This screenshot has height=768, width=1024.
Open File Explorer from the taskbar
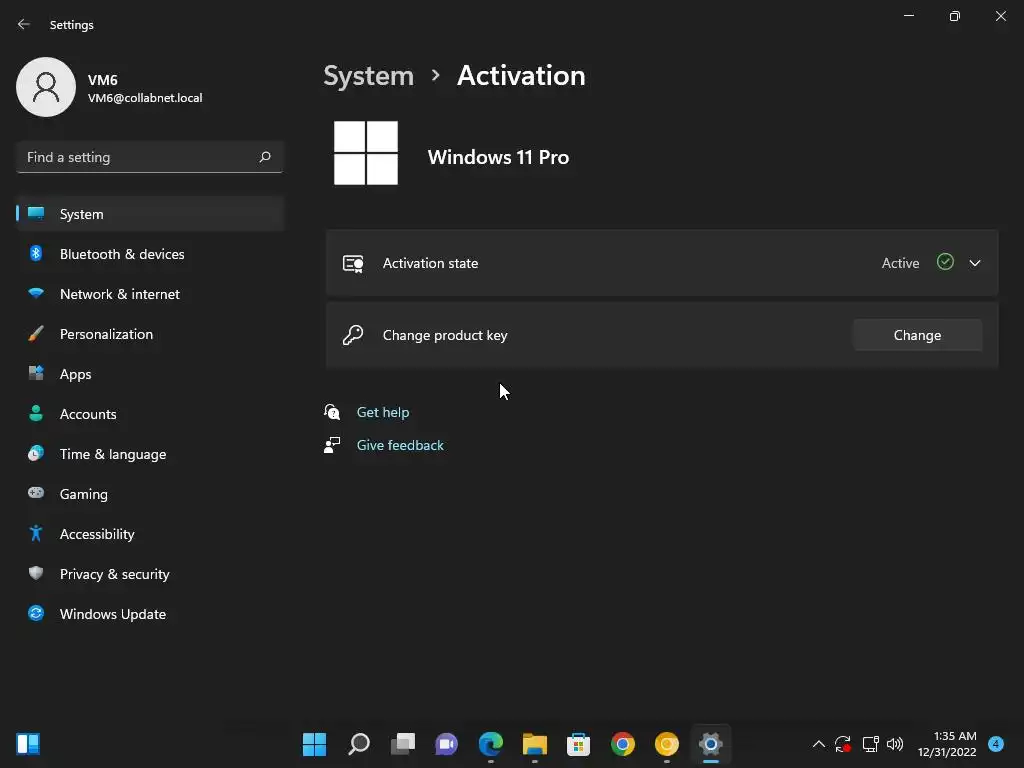tap(535, 744)
